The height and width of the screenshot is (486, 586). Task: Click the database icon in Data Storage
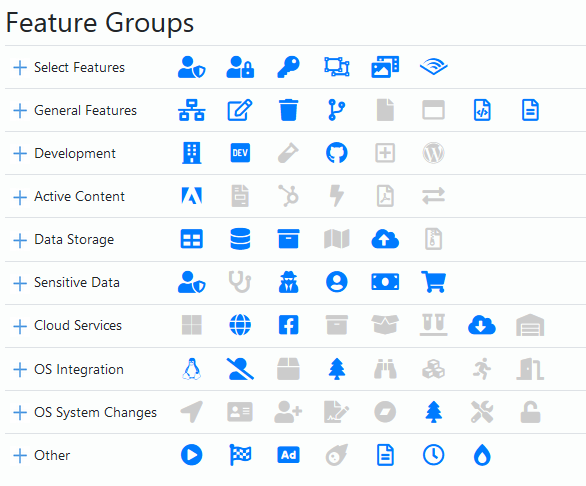click(240, 239)
